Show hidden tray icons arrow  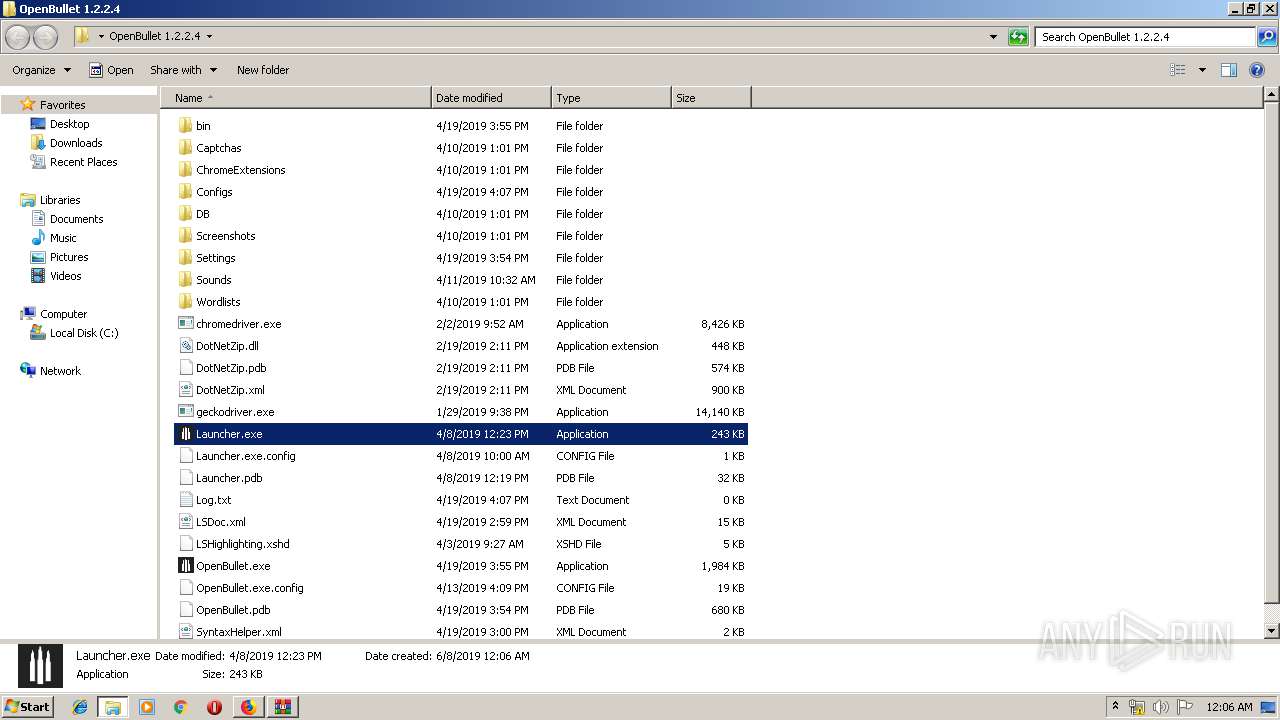click(1115, 706)
